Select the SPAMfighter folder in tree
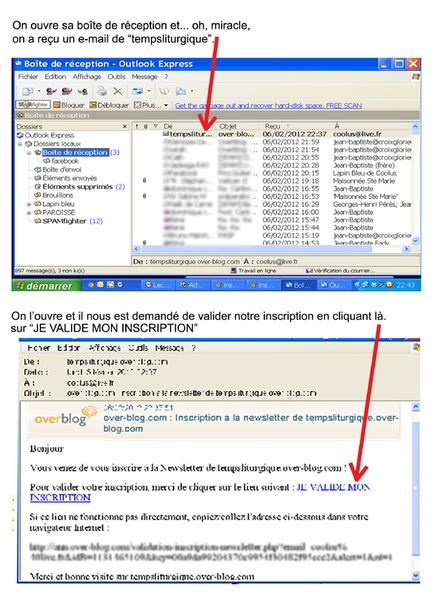 point(64,221)
